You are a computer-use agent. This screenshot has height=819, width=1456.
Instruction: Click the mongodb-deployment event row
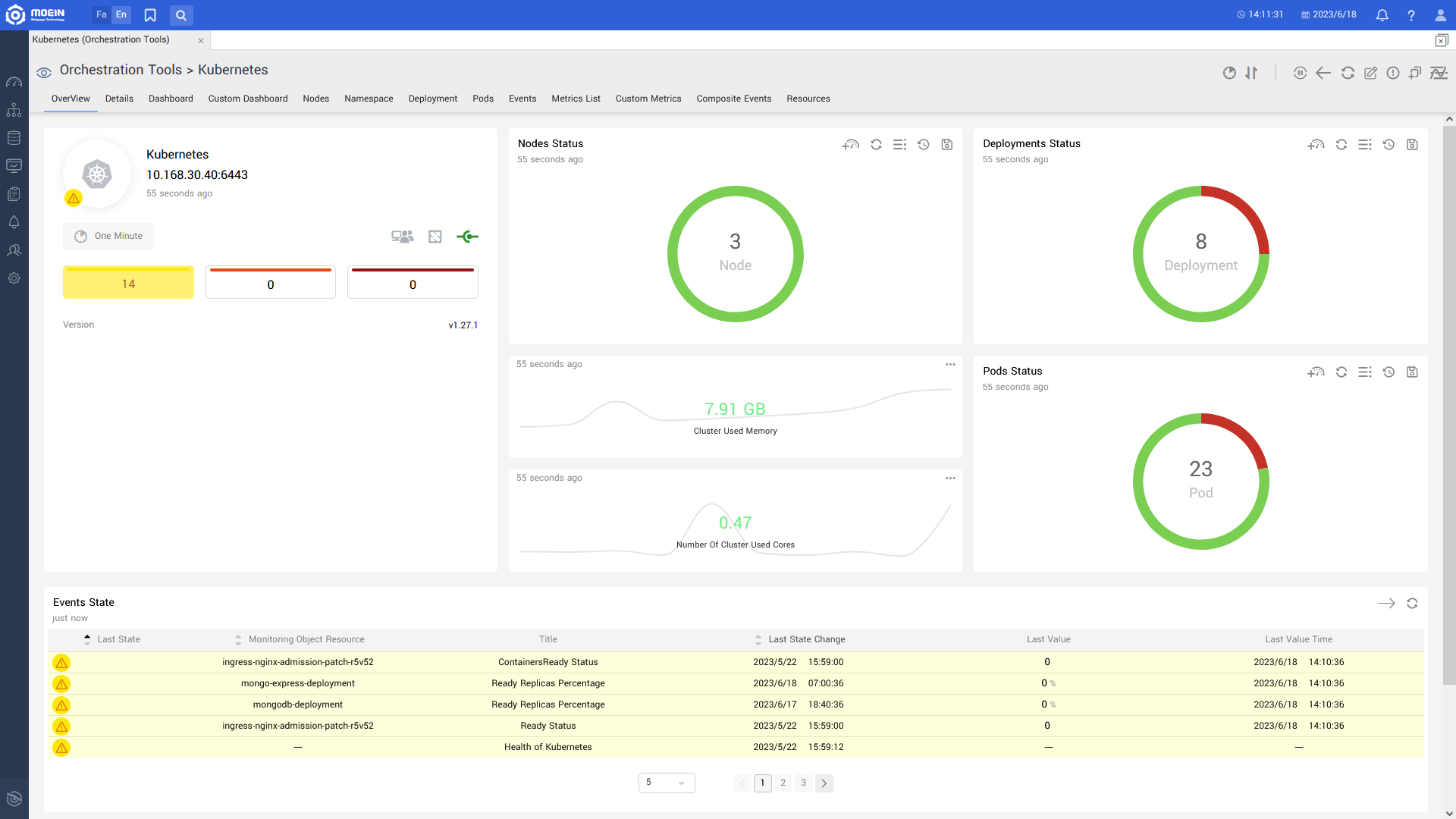click(x=736, y=704)
